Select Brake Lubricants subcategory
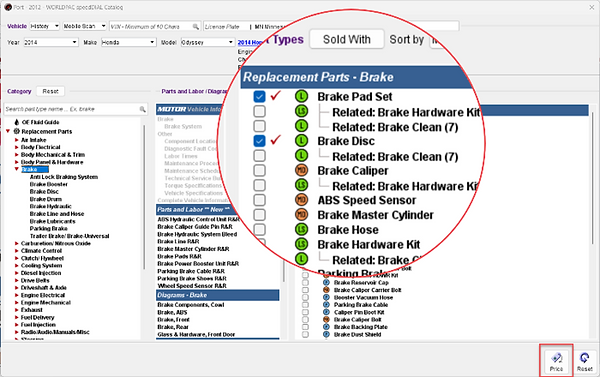This screenshot has height=377, width=600. pyautogui.click(x=52, y=221)
